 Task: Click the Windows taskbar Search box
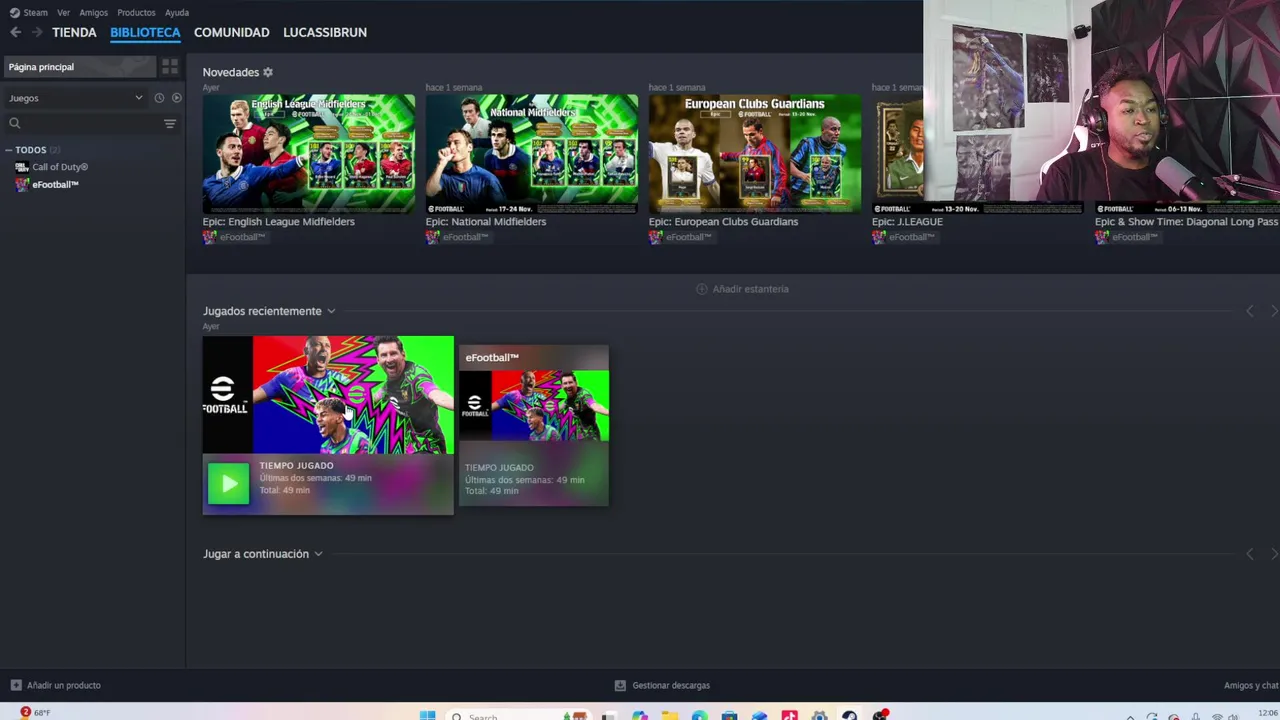coord(520,714)
